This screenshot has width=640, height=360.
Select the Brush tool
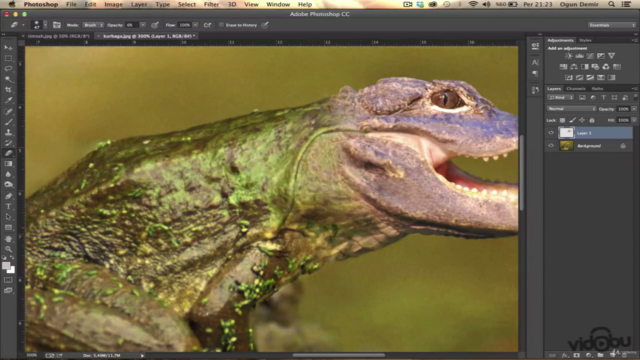pyautogui.click(x=8, y=122)
